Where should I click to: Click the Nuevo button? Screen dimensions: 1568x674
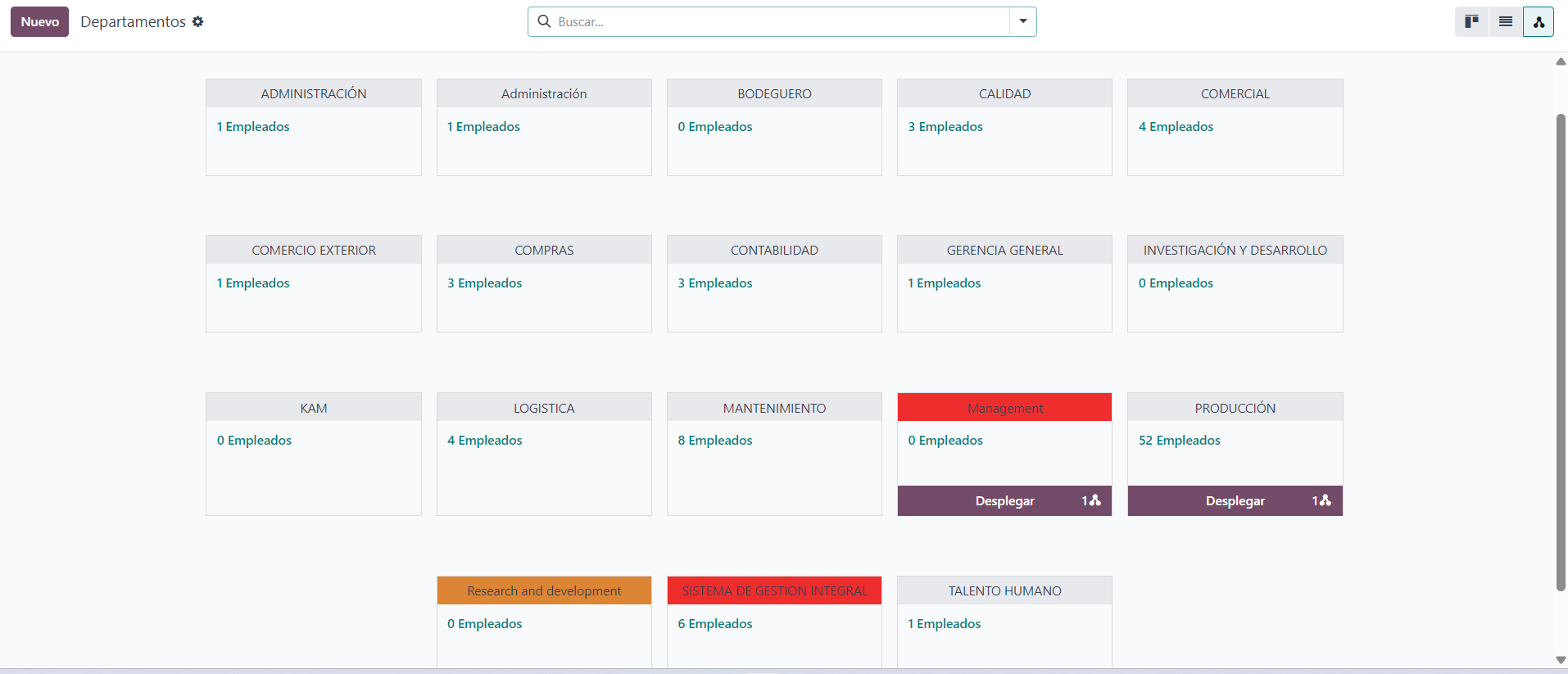39,22
